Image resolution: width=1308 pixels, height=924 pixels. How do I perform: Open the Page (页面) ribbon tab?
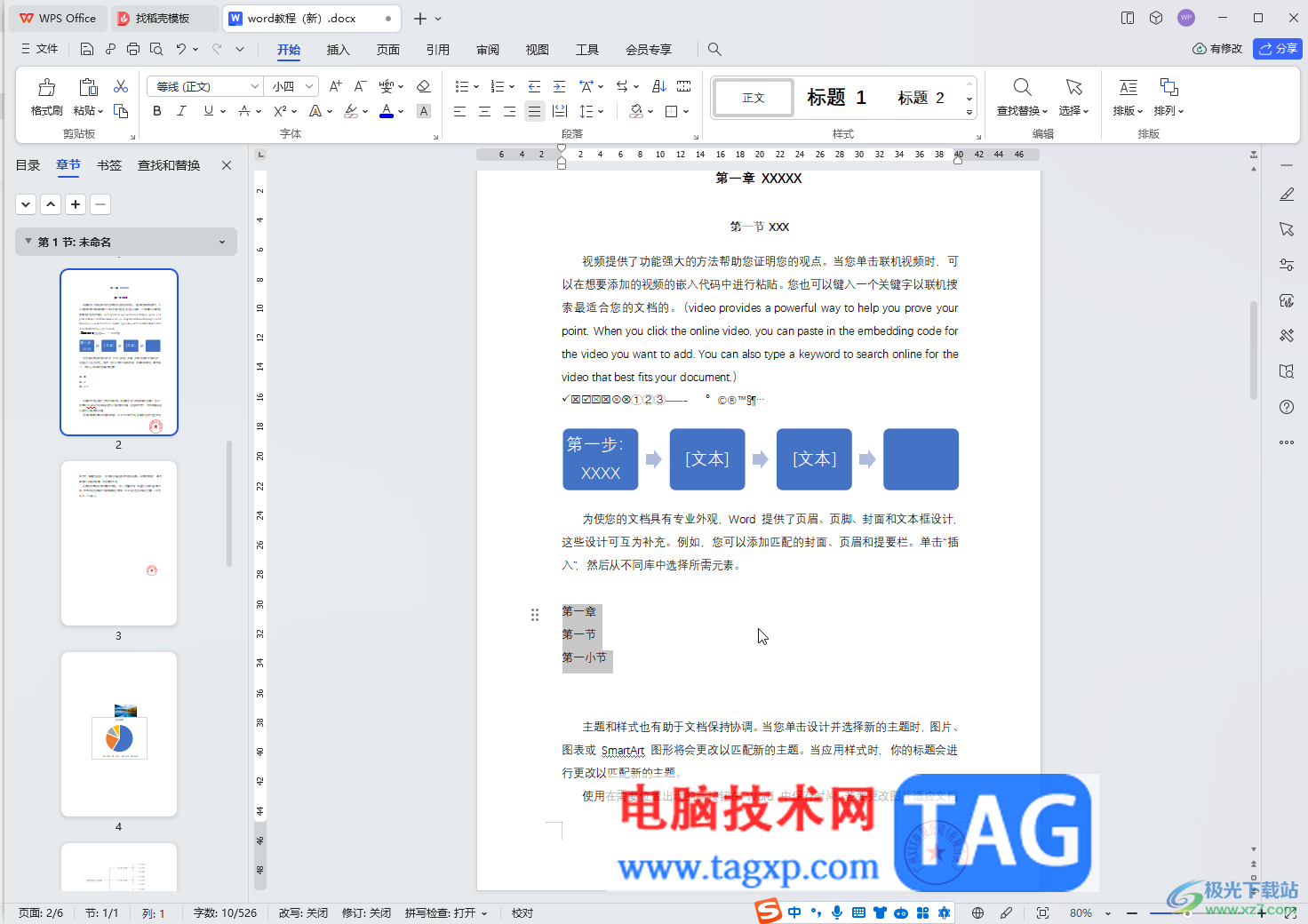[x=388, y=50]
